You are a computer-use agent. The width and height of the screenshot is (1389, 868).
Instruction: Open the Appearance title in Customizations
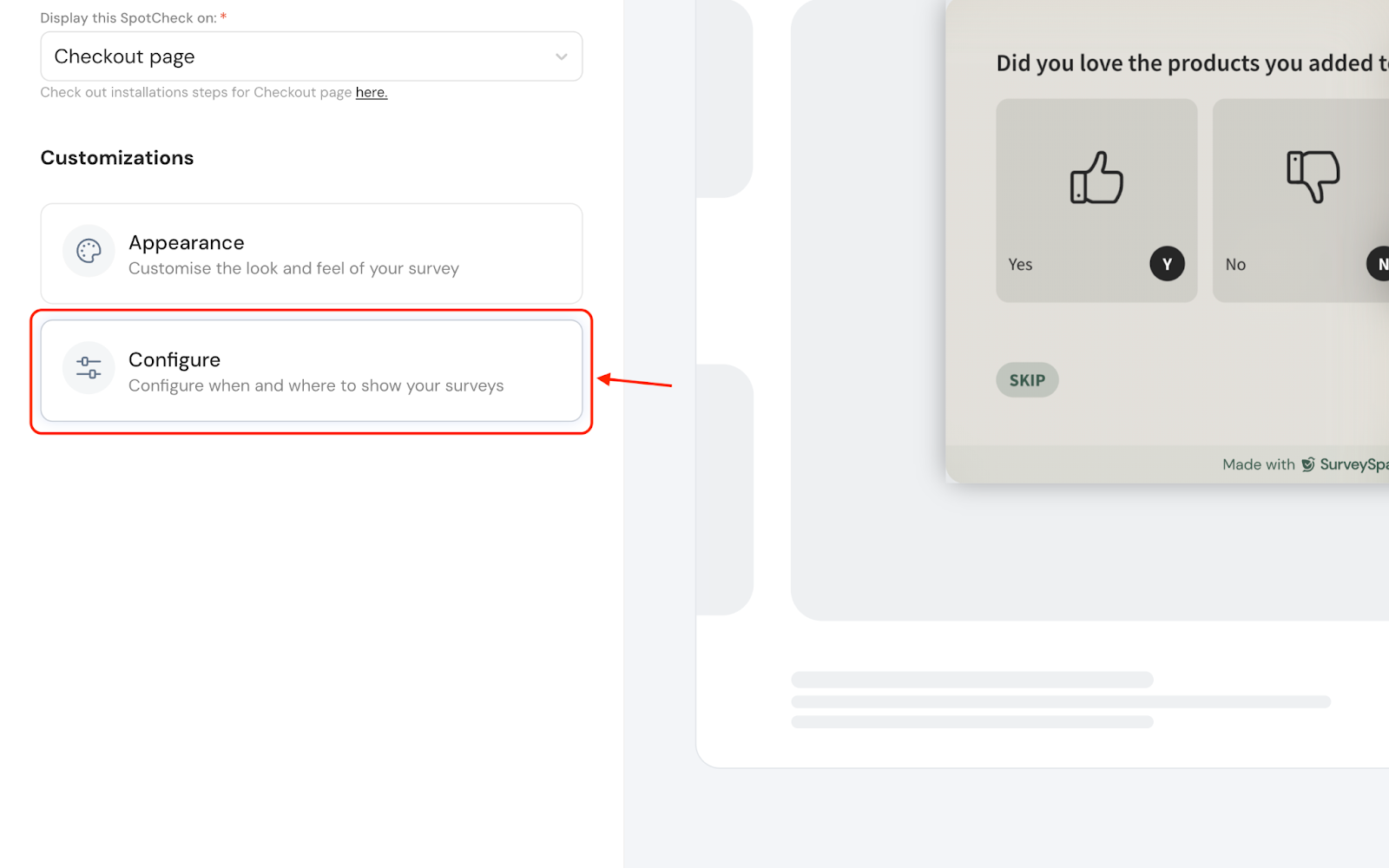187,243
